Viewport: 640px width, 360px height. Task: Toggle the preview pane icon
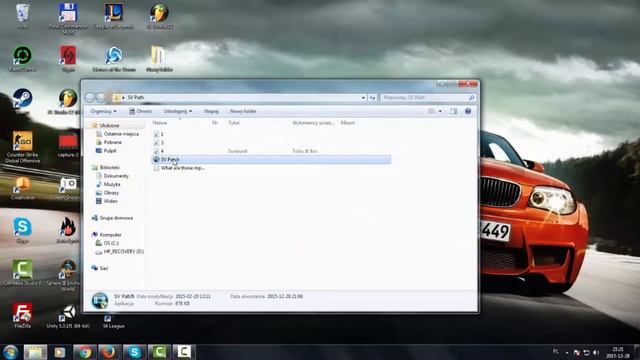[x=453, y=111]
